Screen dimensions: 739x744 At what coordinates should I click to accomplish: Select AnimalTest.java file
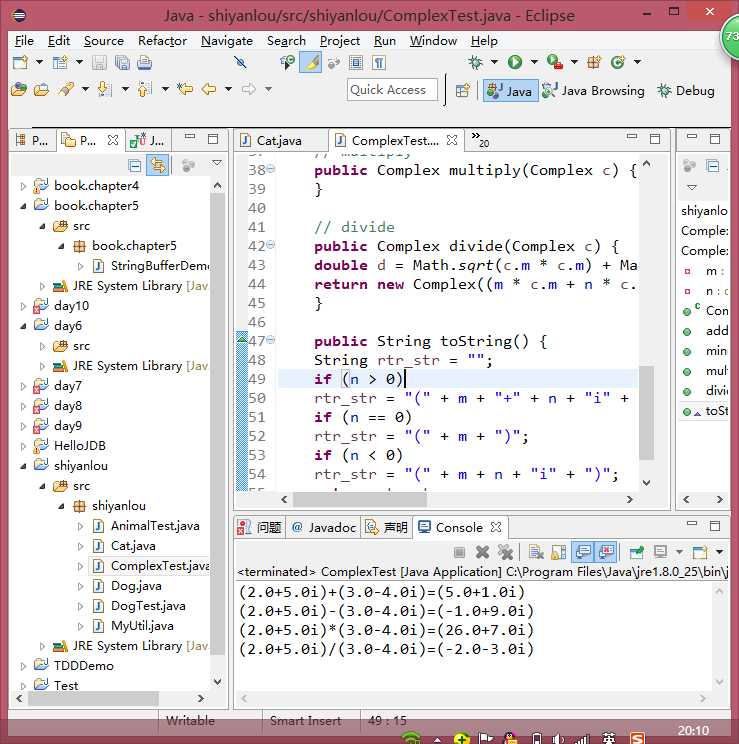155,526
